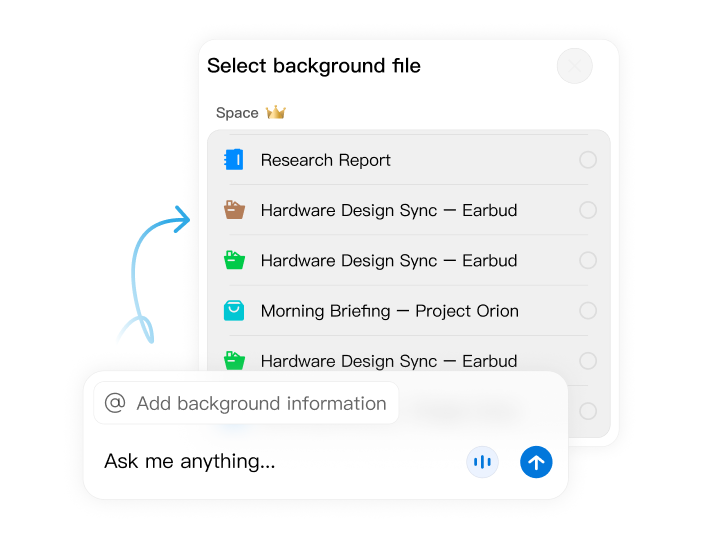Image resolution: width=710 pixels, height=536 pixels.
Task: Click the green icon directly below Morning Briefing
Action: (234, 360)
